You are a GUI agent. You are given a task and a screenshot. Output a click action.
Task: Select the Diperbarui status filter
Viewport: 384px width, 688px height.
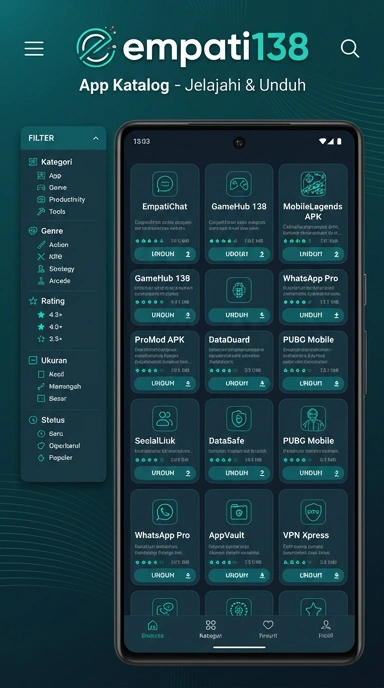pyautogui.click(x=58, y=445)
